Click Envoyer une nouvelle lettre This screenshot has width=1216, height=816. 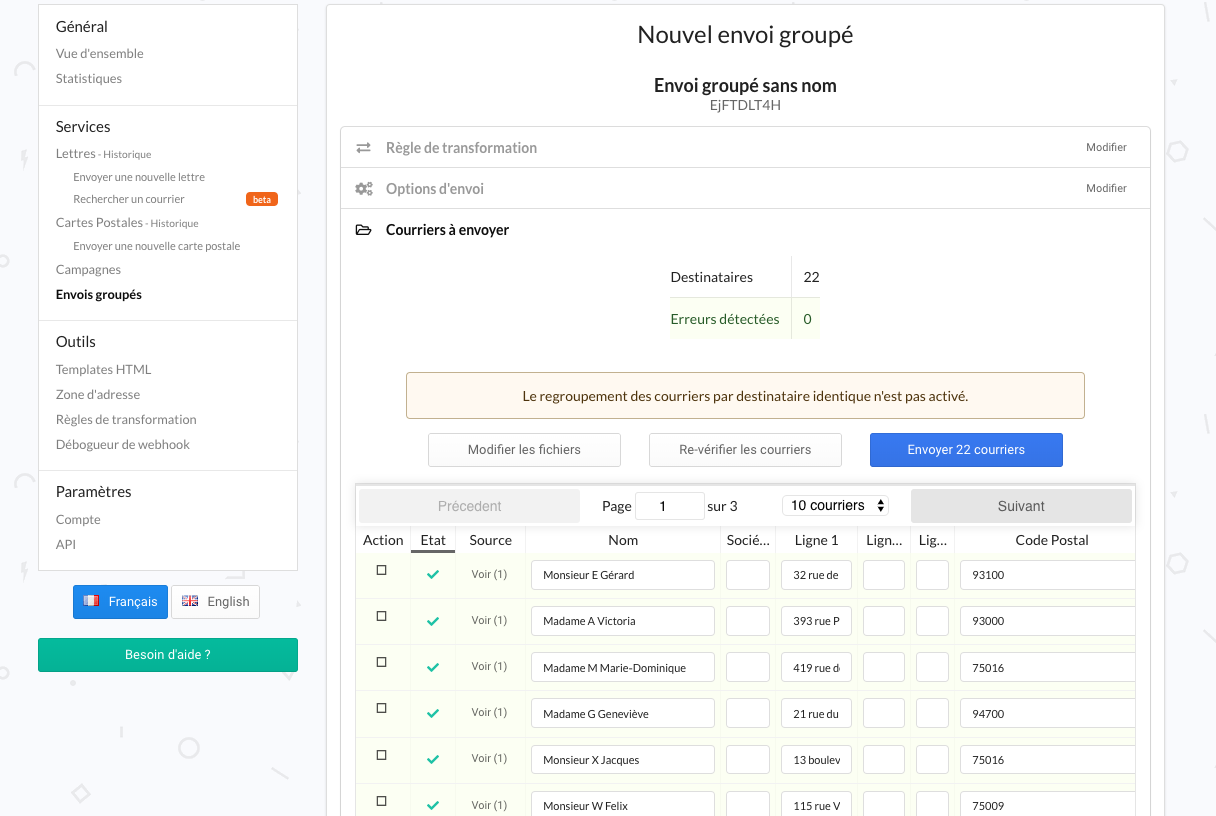(x=139, y=177)
